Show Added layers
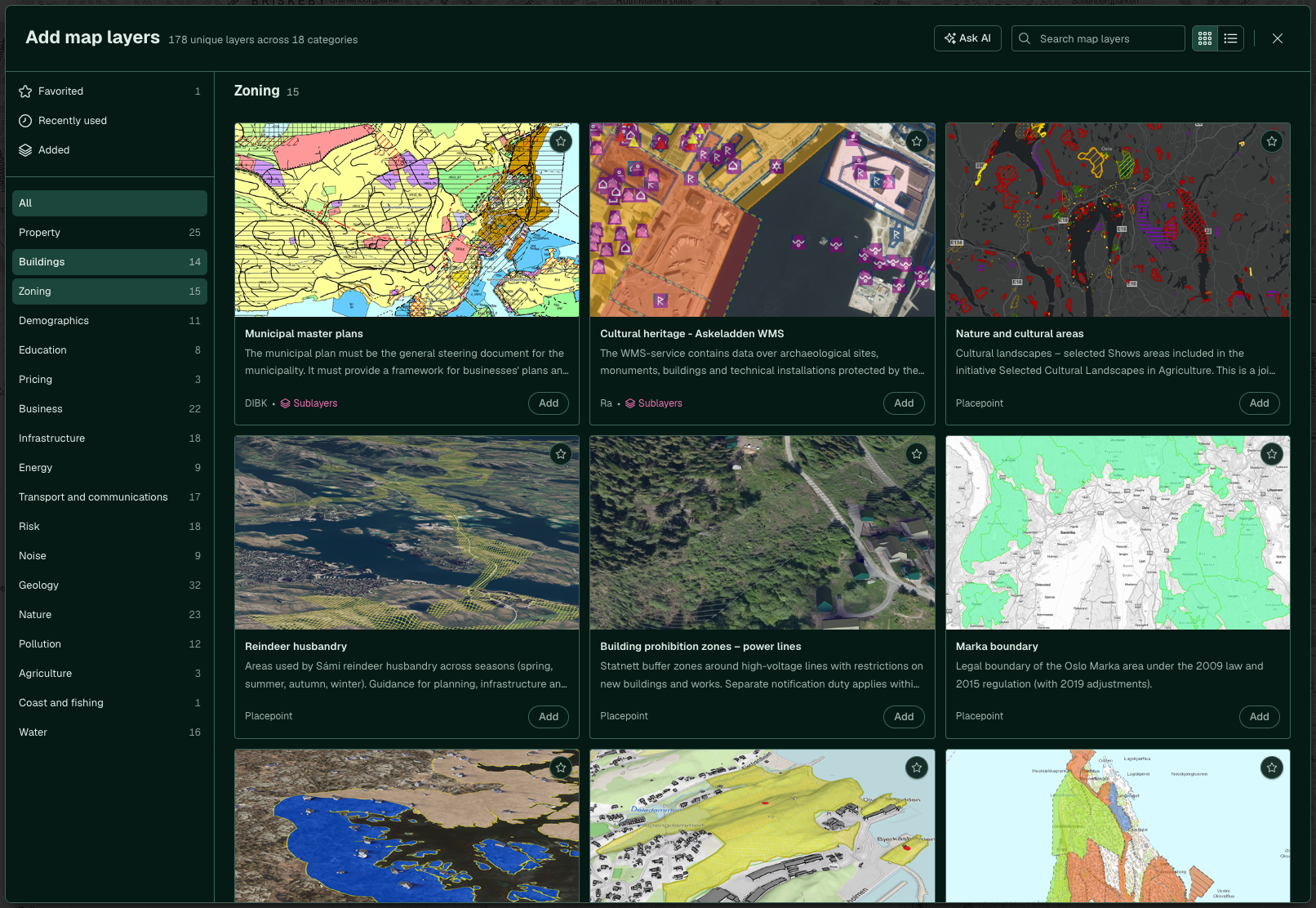The height and width of the screenshot is (908, 1316). click(x=109, y=150)
